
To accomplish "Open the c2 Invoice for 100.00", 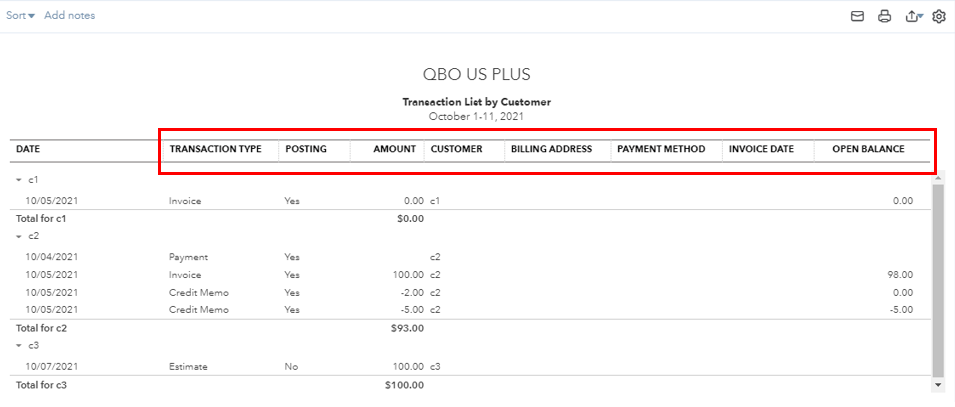I will [185, 275].
